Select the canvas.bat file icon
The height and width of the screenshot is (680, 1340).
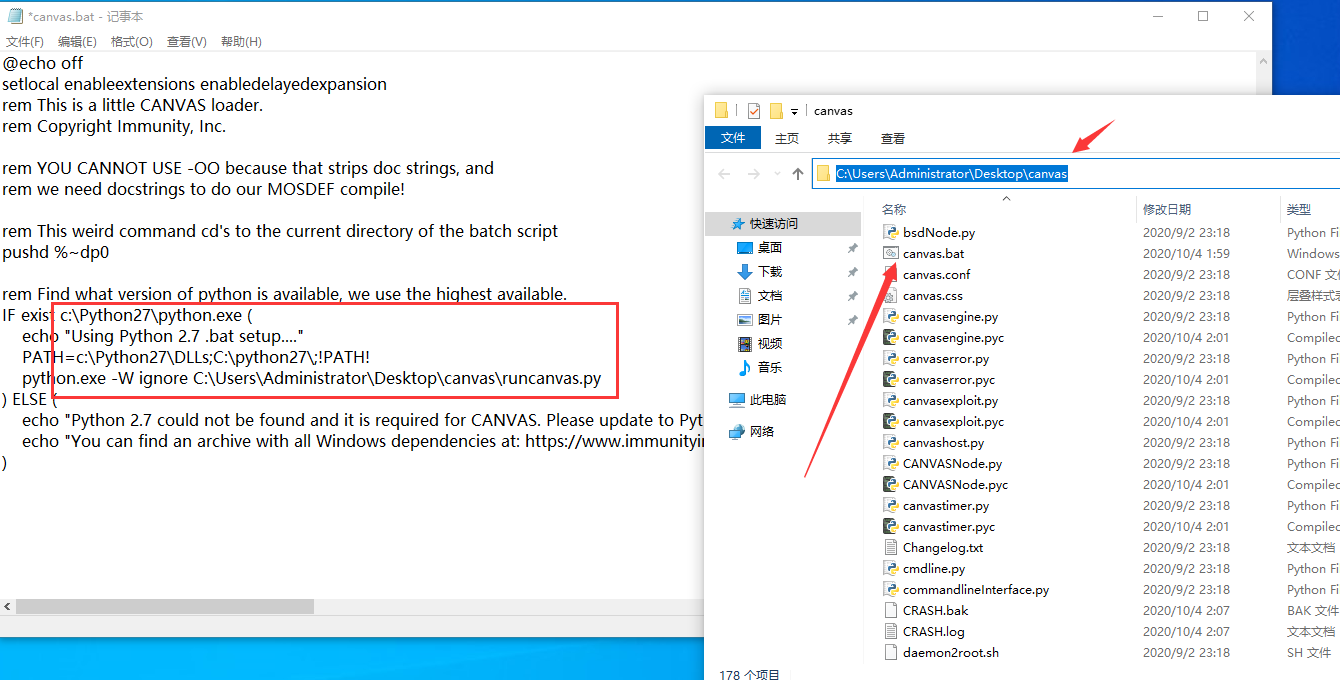[891, 253]
